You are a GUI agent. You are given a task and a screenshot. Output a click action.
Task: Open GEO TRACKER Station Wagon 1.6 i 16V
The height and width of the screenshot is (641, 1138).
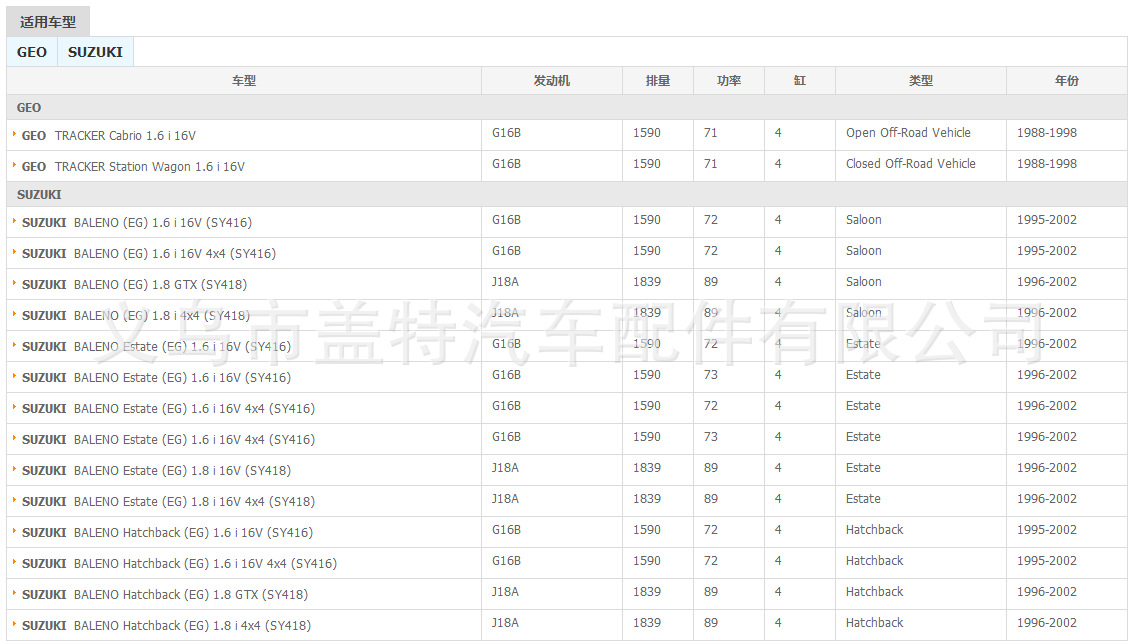pyautogui.click(x=134, y=167)
